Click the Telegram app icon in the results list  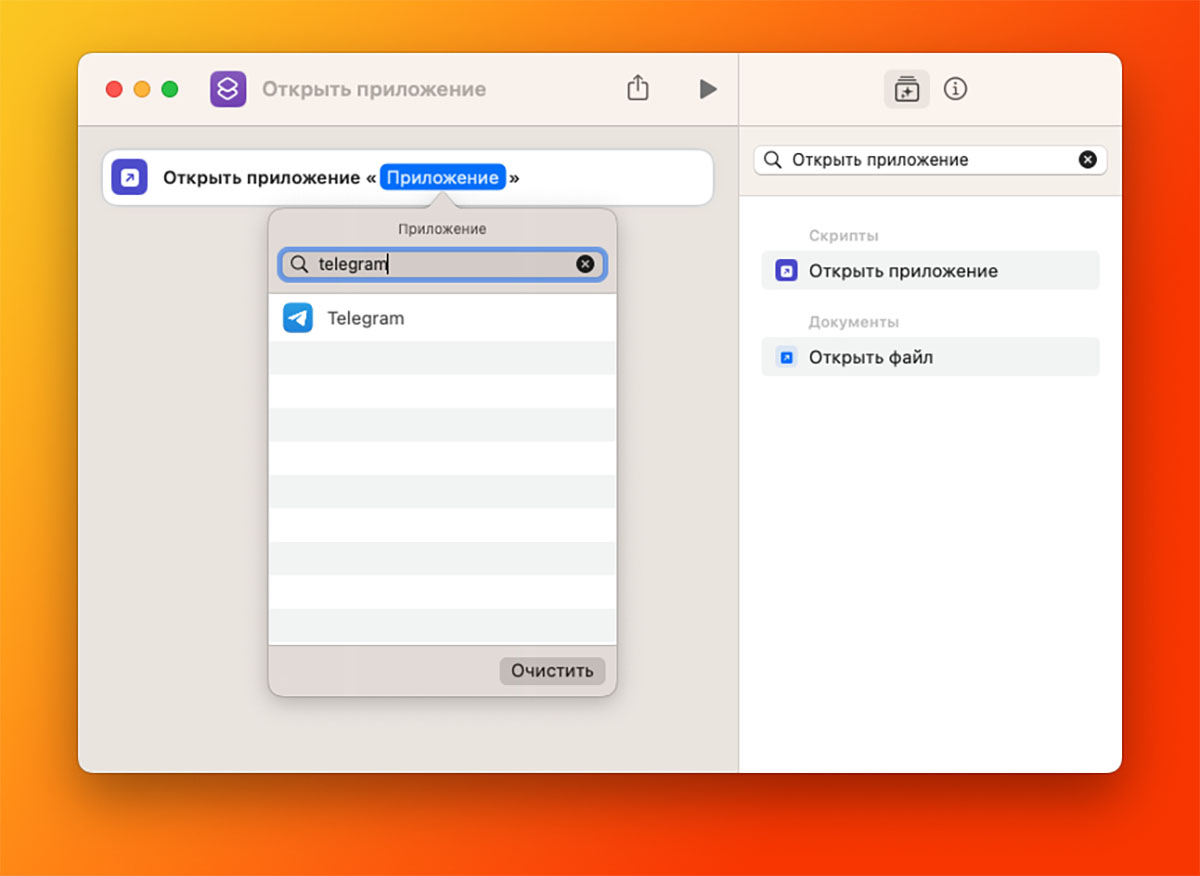tap(298, 317)
